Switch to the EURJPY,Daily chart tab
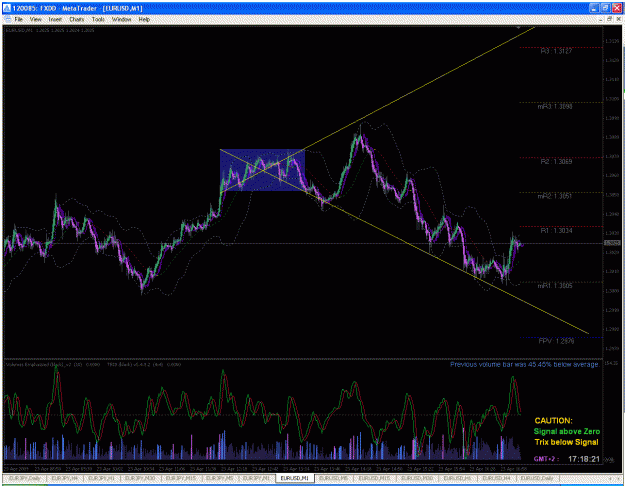This screenshot has height=486, width=625. [x=25, y=478]
